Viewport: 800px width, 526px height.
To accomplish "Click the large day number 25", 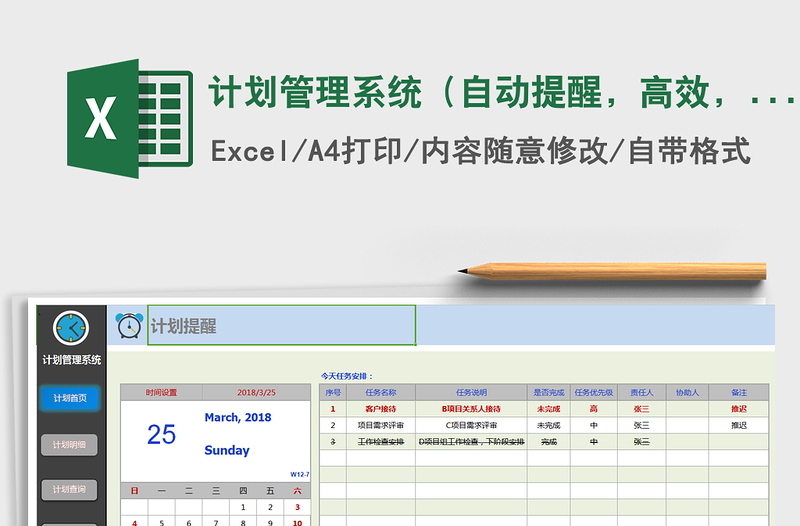I will 161,435.
